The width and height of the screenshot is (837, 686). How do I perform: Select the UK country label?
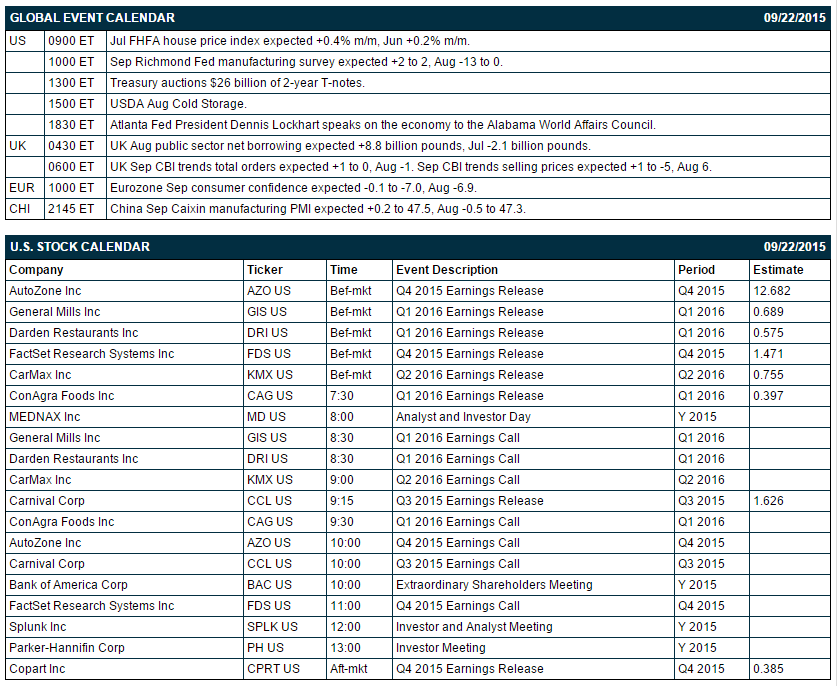tap(18, 146)
